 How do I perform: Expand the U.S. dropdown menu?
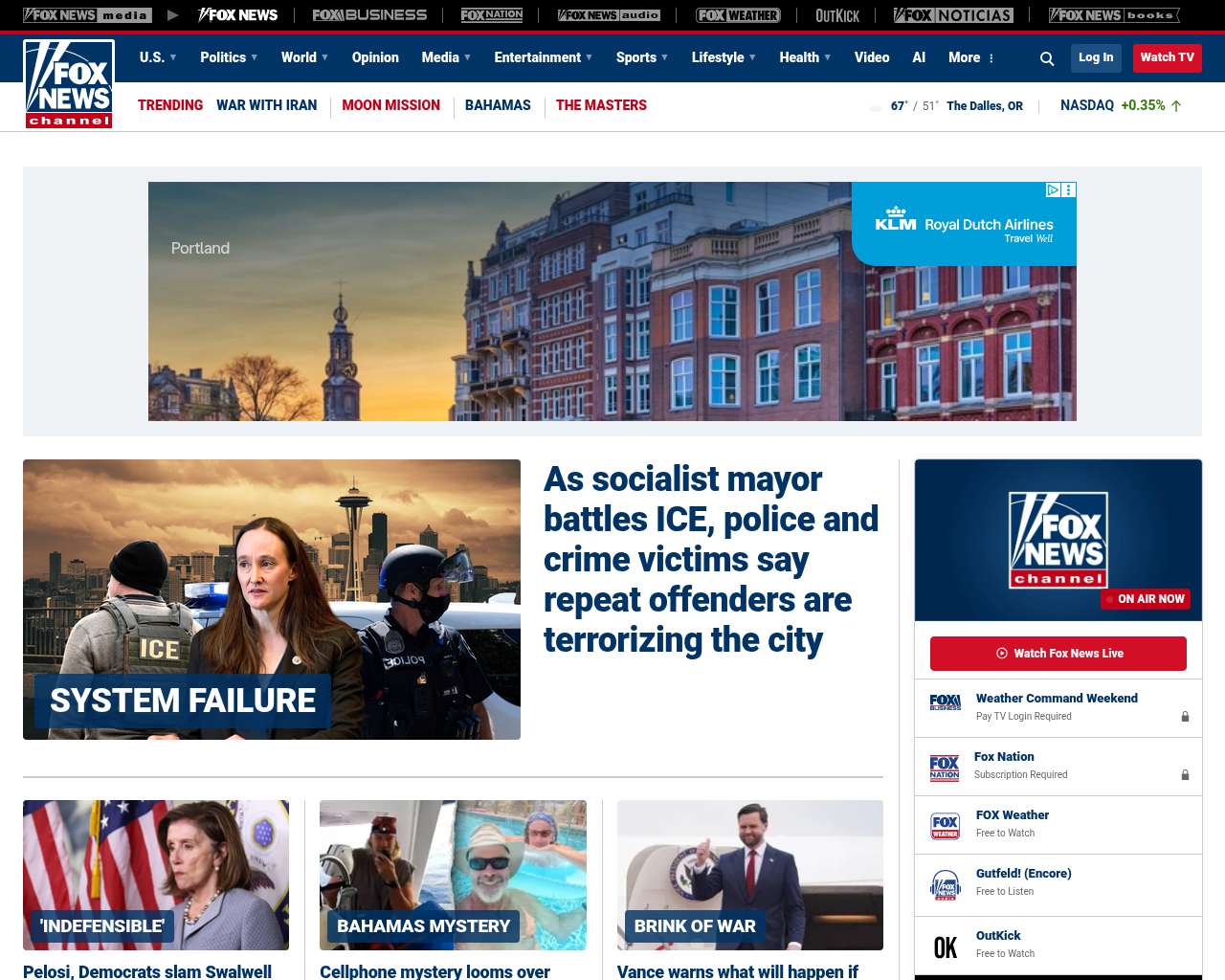coord(158,57)
